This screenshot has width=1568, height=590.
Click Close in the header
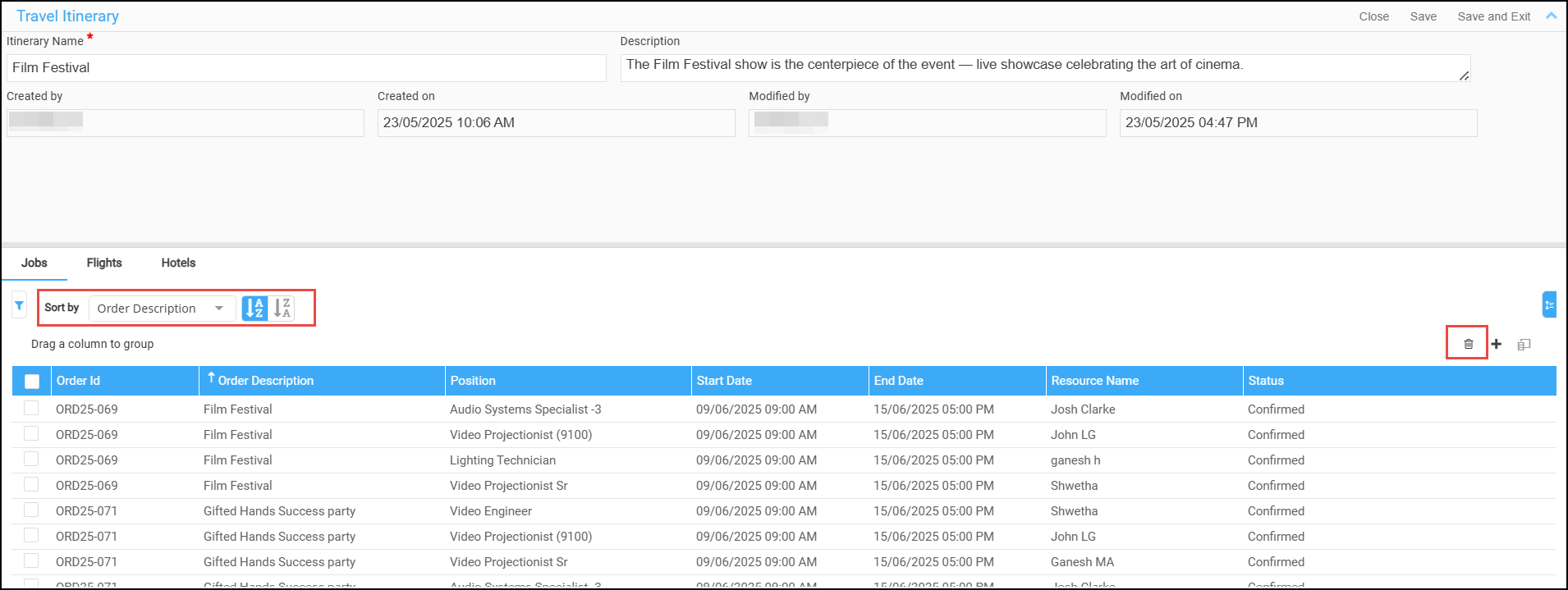tap(1373, 16)
